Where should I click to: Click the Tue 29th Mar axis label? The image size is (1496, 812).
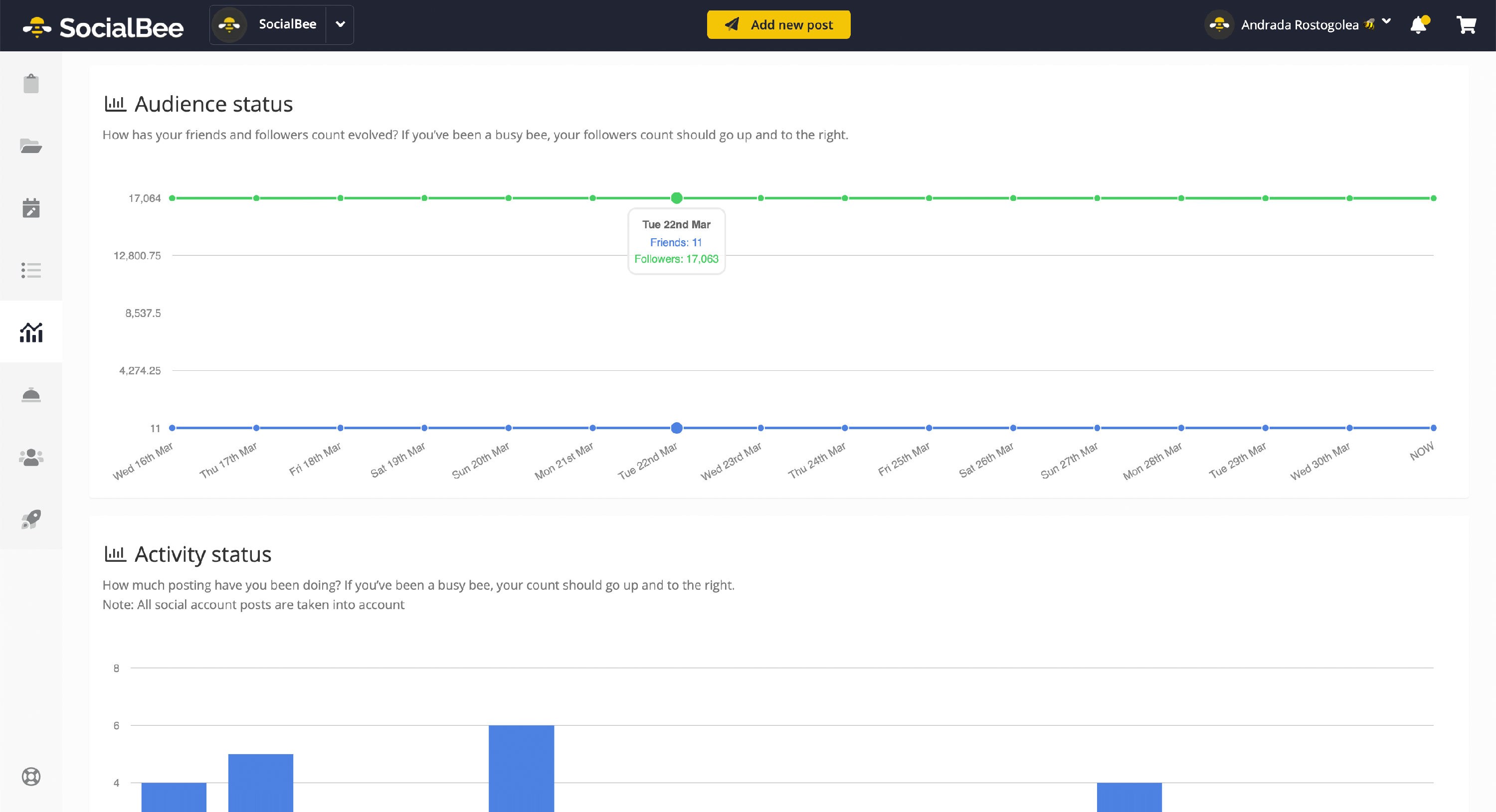pos(1237,461)
